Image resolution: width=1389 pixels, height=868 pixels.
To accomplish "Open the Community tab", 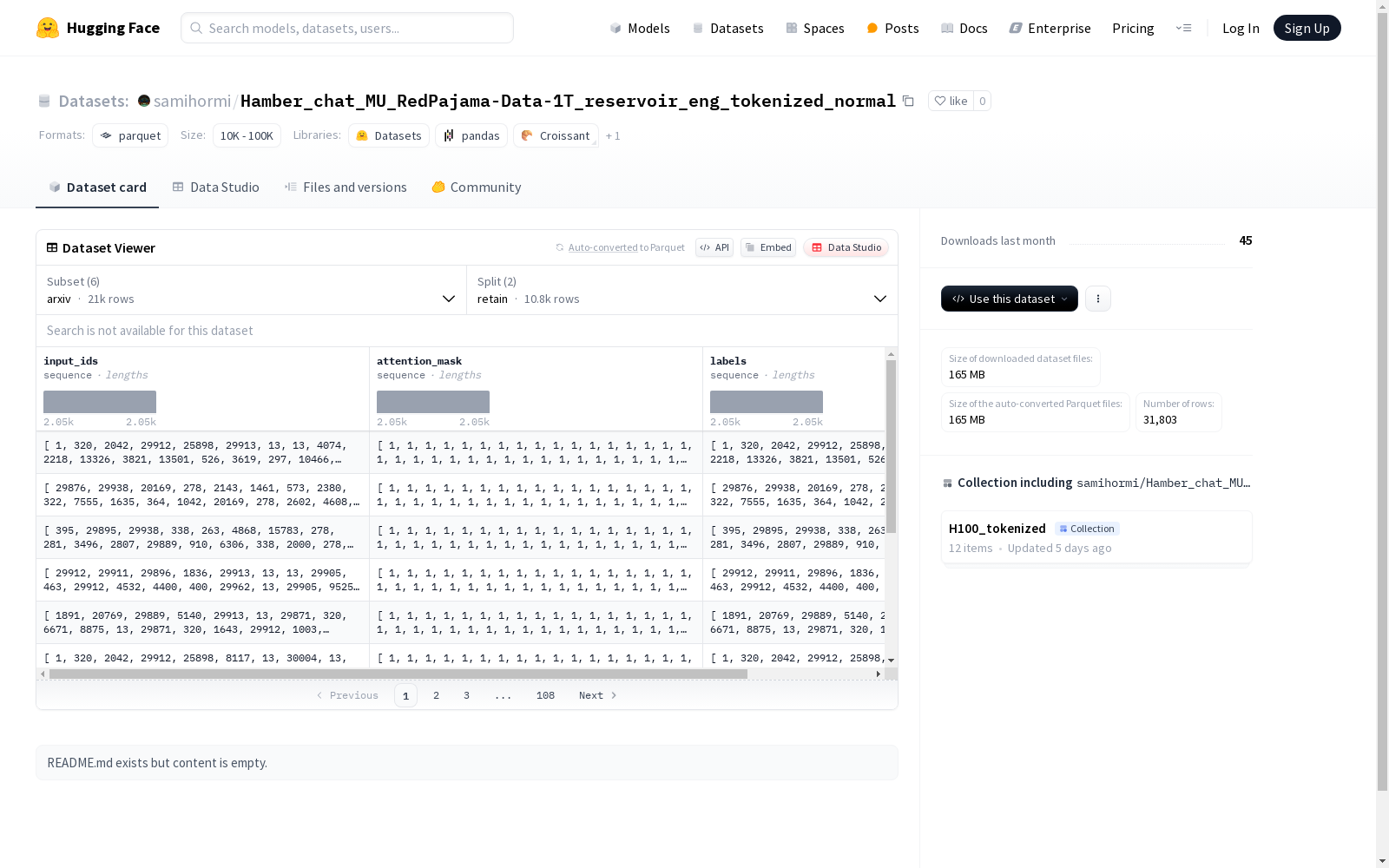I will tap(476, 187).
